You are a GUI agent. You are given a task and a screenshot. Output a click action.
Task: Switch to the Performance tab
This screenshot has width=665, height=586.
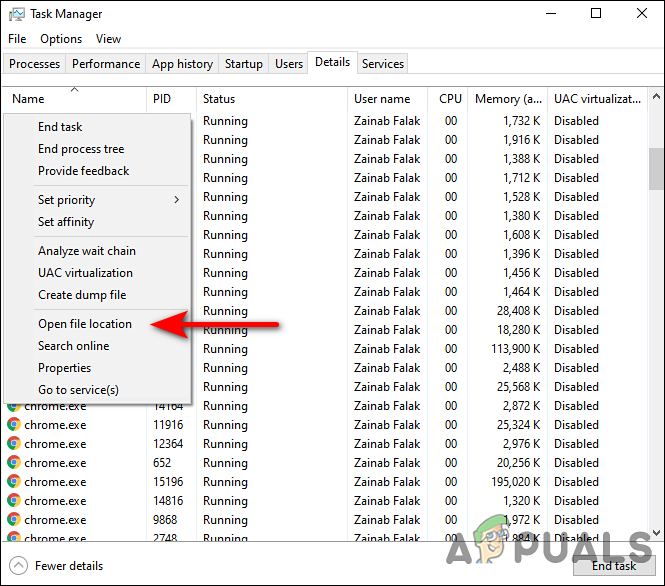click(106, 64)
